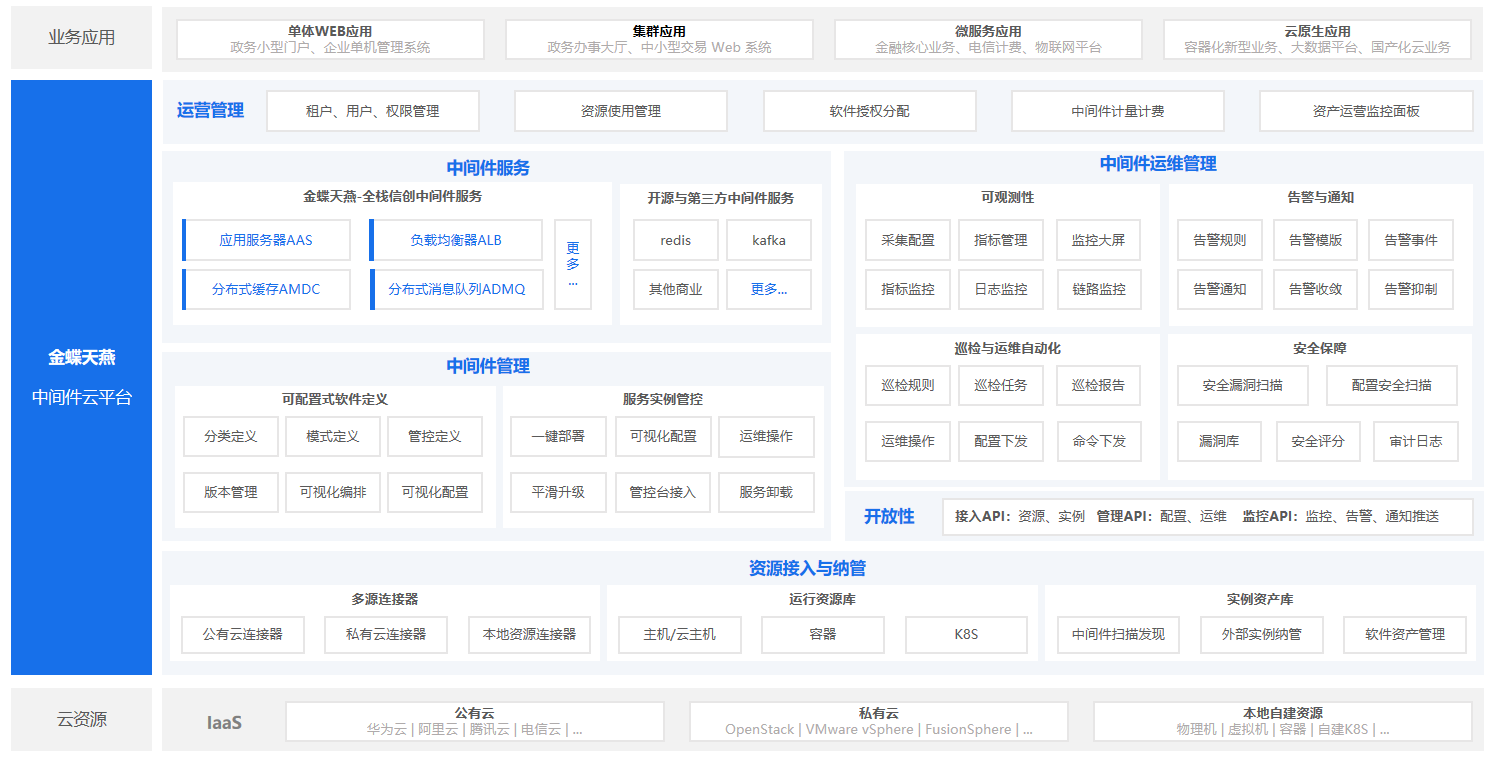Select the 告警抑制 box
This screenshot has width=1492, height=761.
pyautogui.click(x=1411, y=289)
